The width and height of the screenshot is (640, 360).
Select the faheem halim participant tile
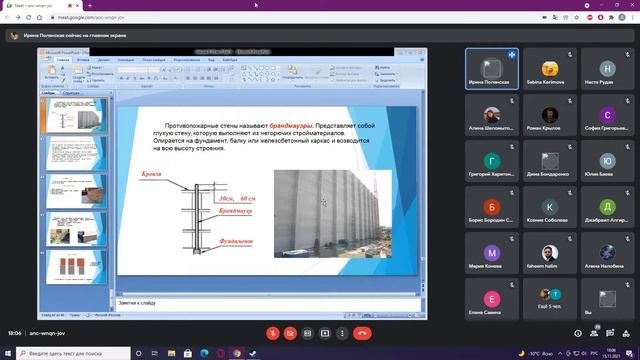(x=549, y=253)
